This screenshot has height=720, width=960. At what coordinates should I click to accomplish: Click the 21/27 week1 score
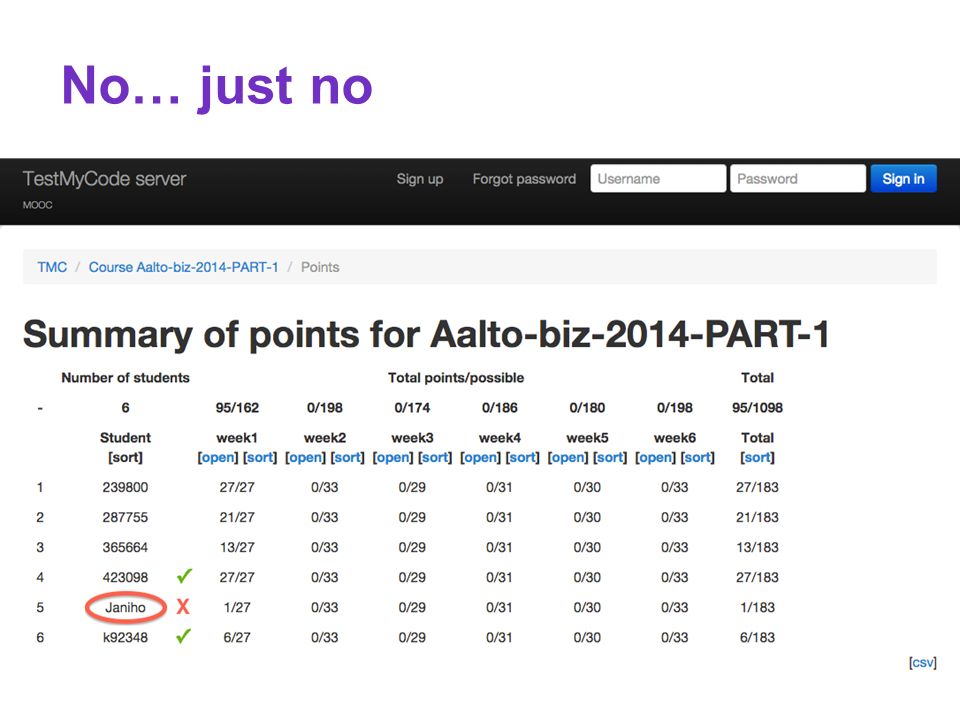pyautogui.click(x=237, y=517)
